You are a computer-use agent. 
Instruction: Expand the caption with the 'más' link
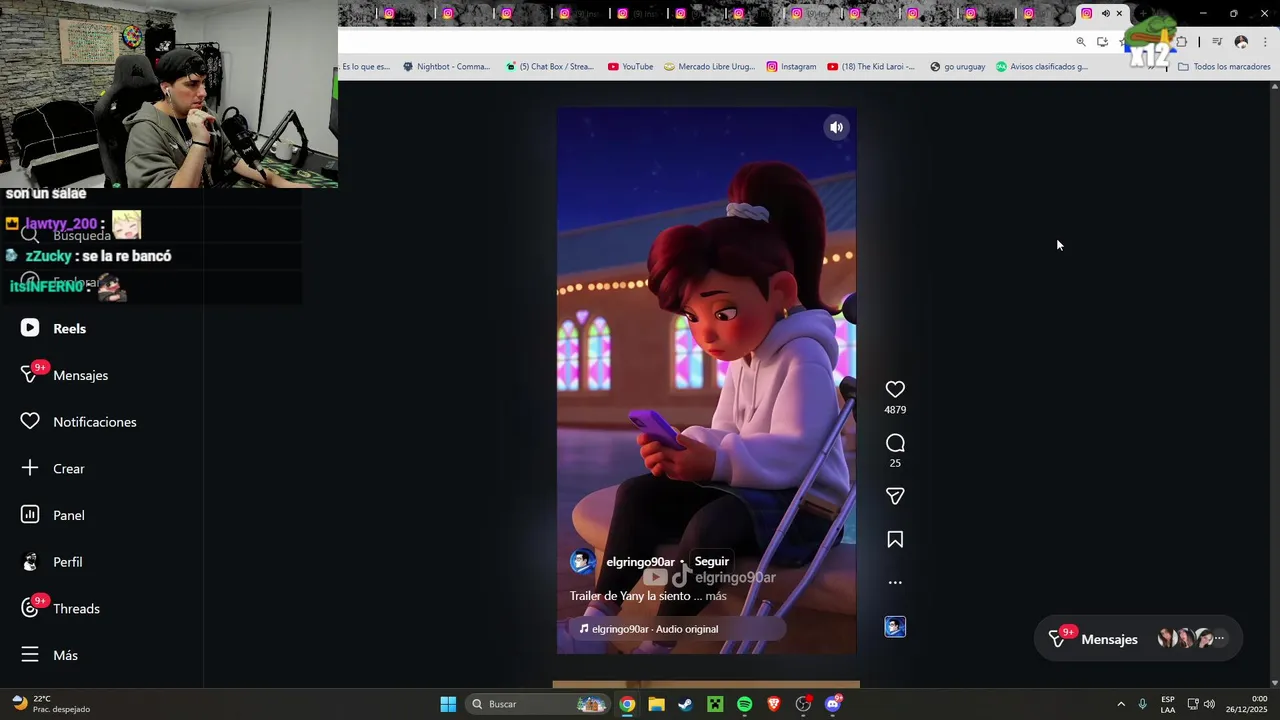point(716,596)
